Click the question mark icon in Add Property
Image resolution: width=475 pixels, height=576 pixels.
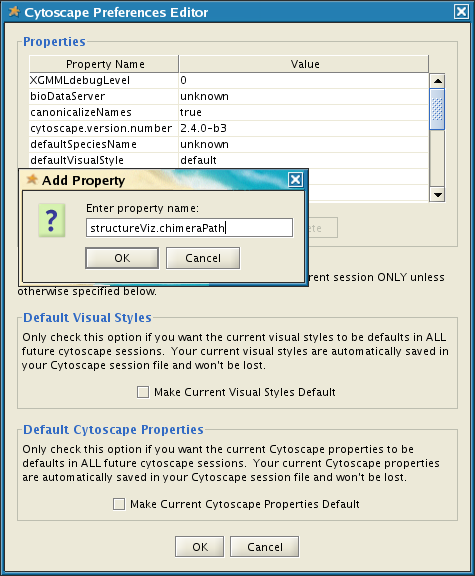(x=52, y=220)
